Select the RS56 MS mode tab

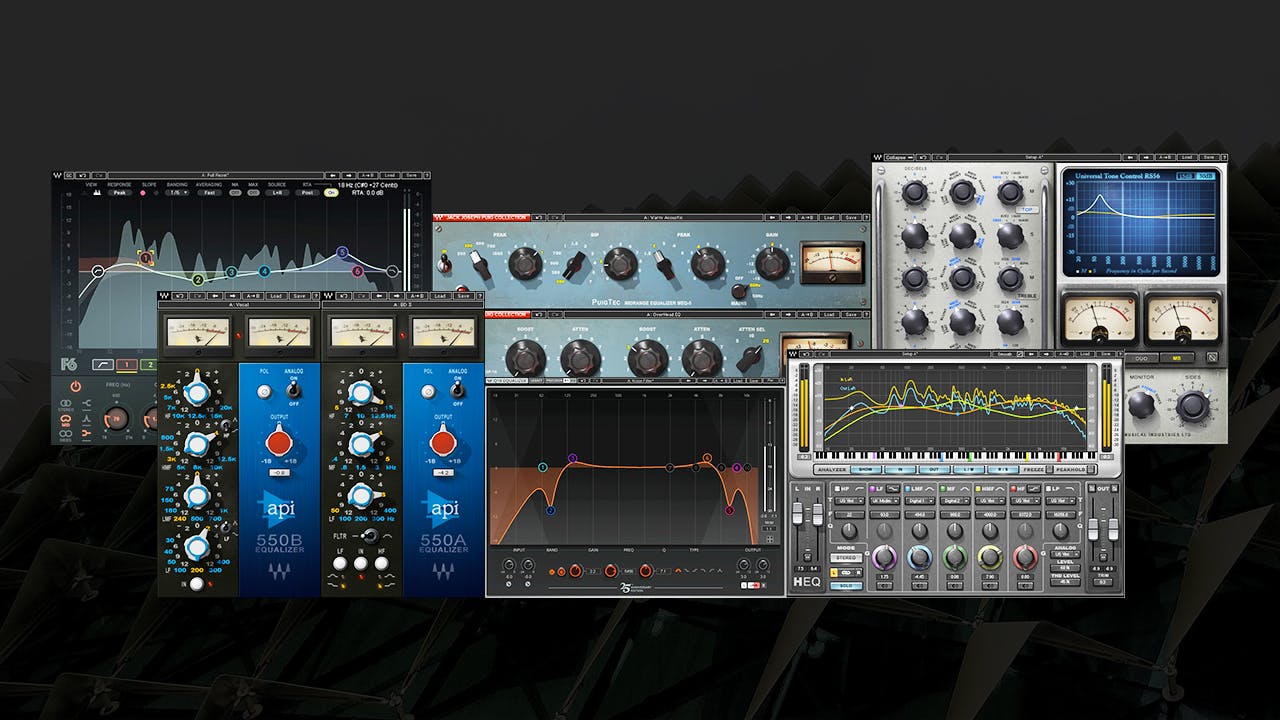(x=1177, y=357)
